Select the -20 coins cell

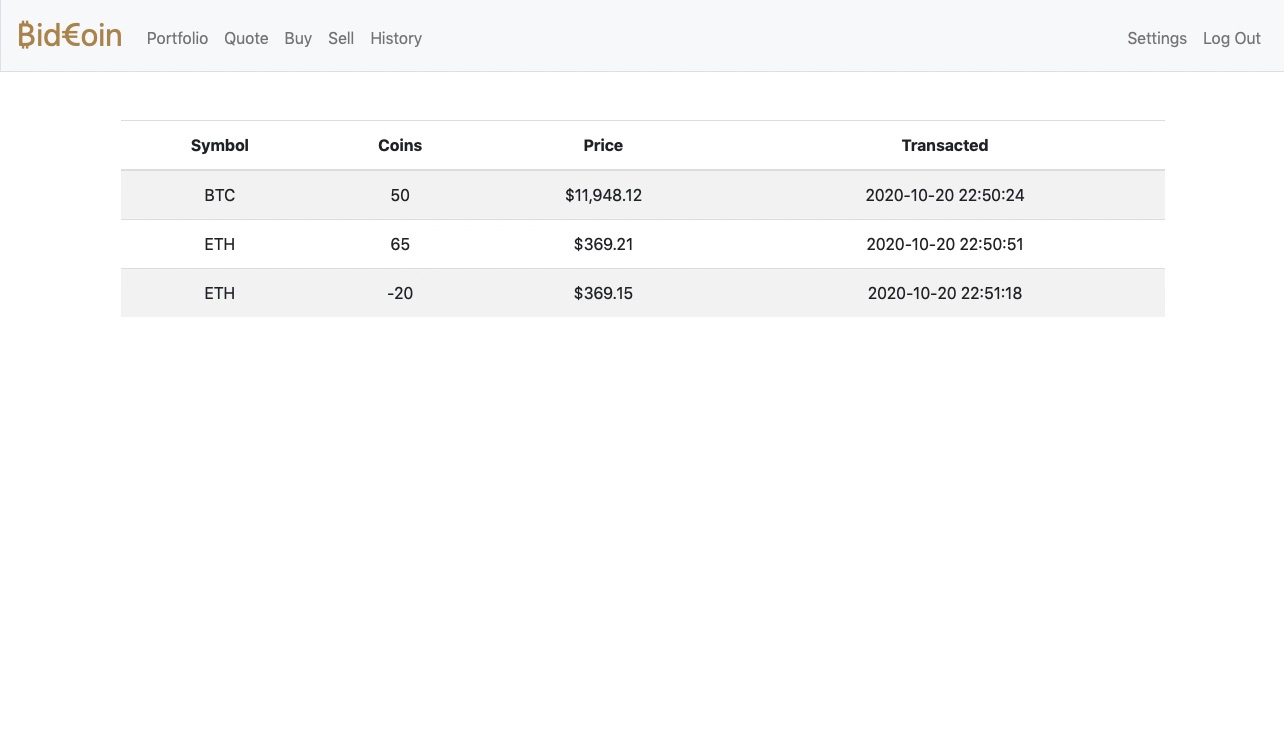click(x=400, y=293)
